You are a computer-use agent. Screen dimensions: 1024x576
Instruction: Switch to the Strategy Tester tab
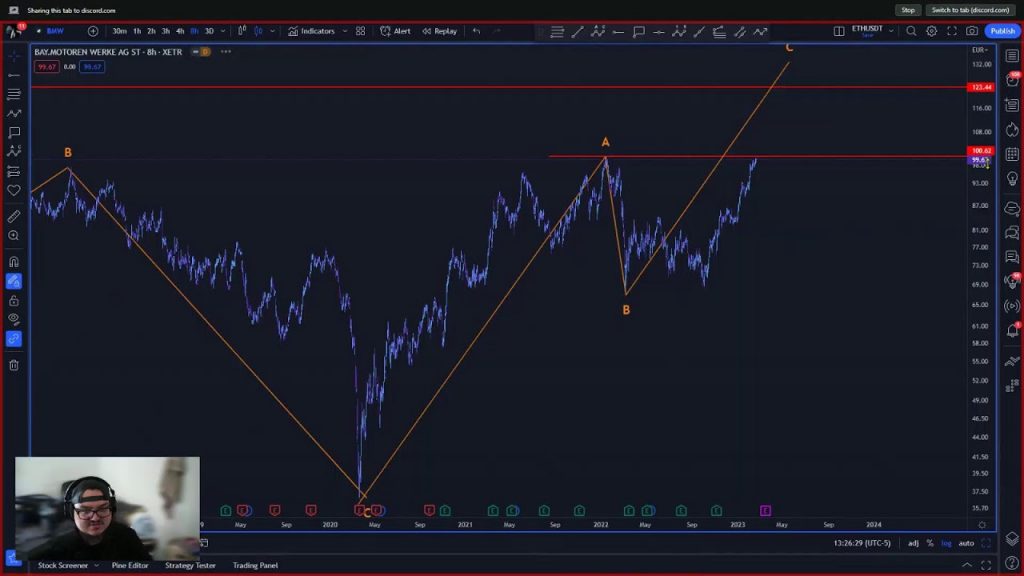click(190, 565)
